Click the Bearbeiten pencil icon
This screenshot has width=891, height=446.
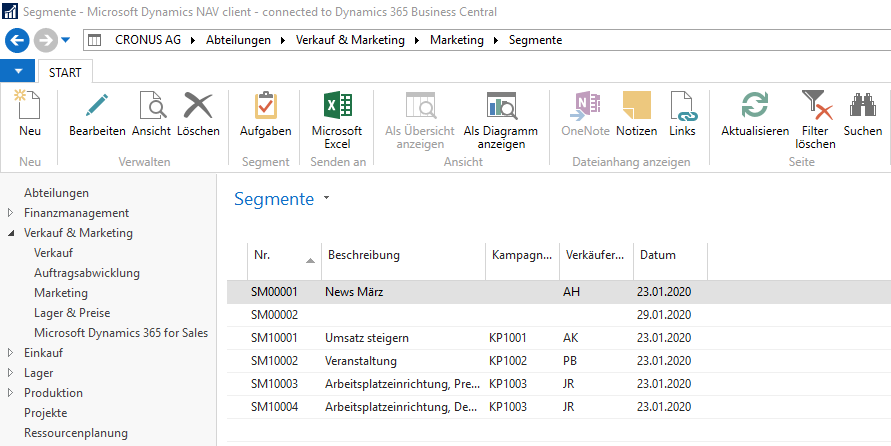coord(97,105)
